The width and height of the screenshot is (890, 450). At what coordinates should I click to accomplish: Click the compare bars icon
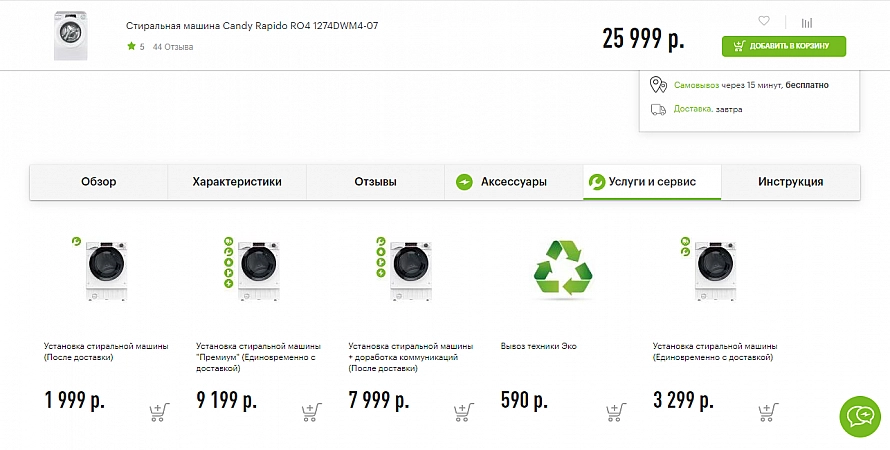(x=807, y=23)
